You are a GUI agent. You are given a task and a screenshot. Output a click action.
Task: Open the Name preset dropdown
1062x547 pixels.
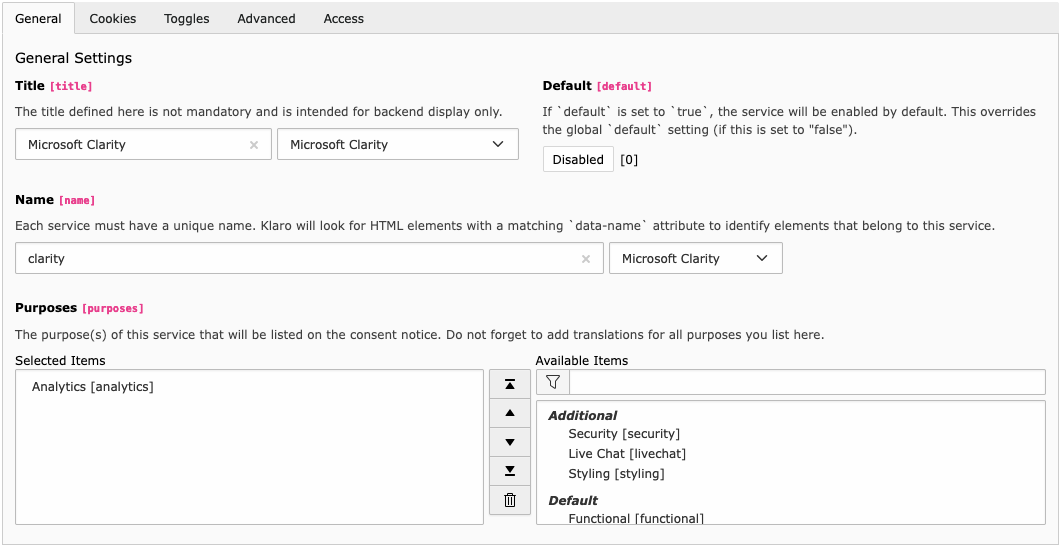(695, 259)
